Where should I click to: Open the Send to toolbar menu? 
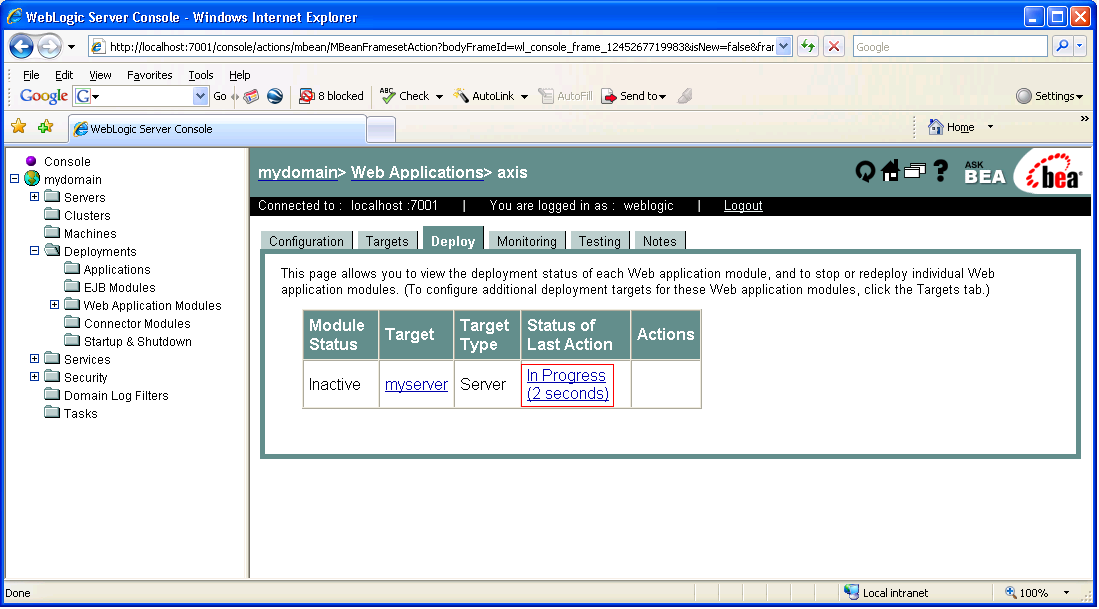(634, 96)
